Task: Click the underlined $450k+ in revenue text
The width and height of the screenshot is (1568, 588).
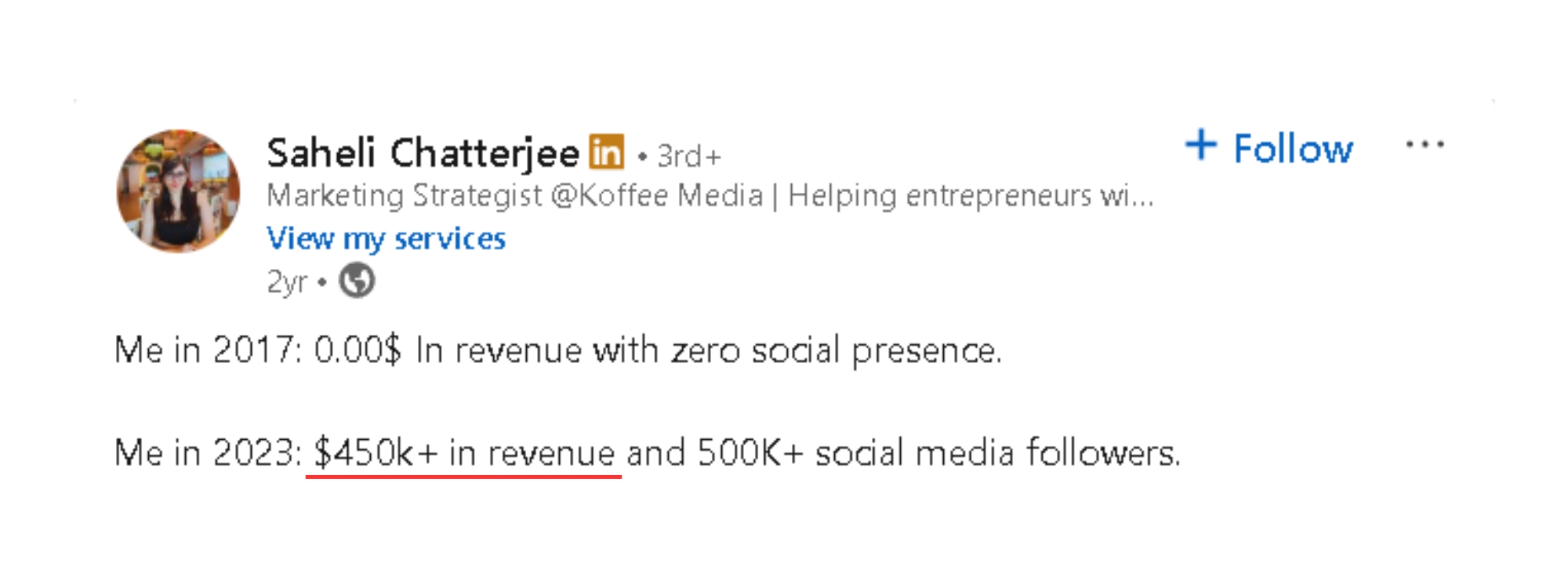Action: point(464,452)
